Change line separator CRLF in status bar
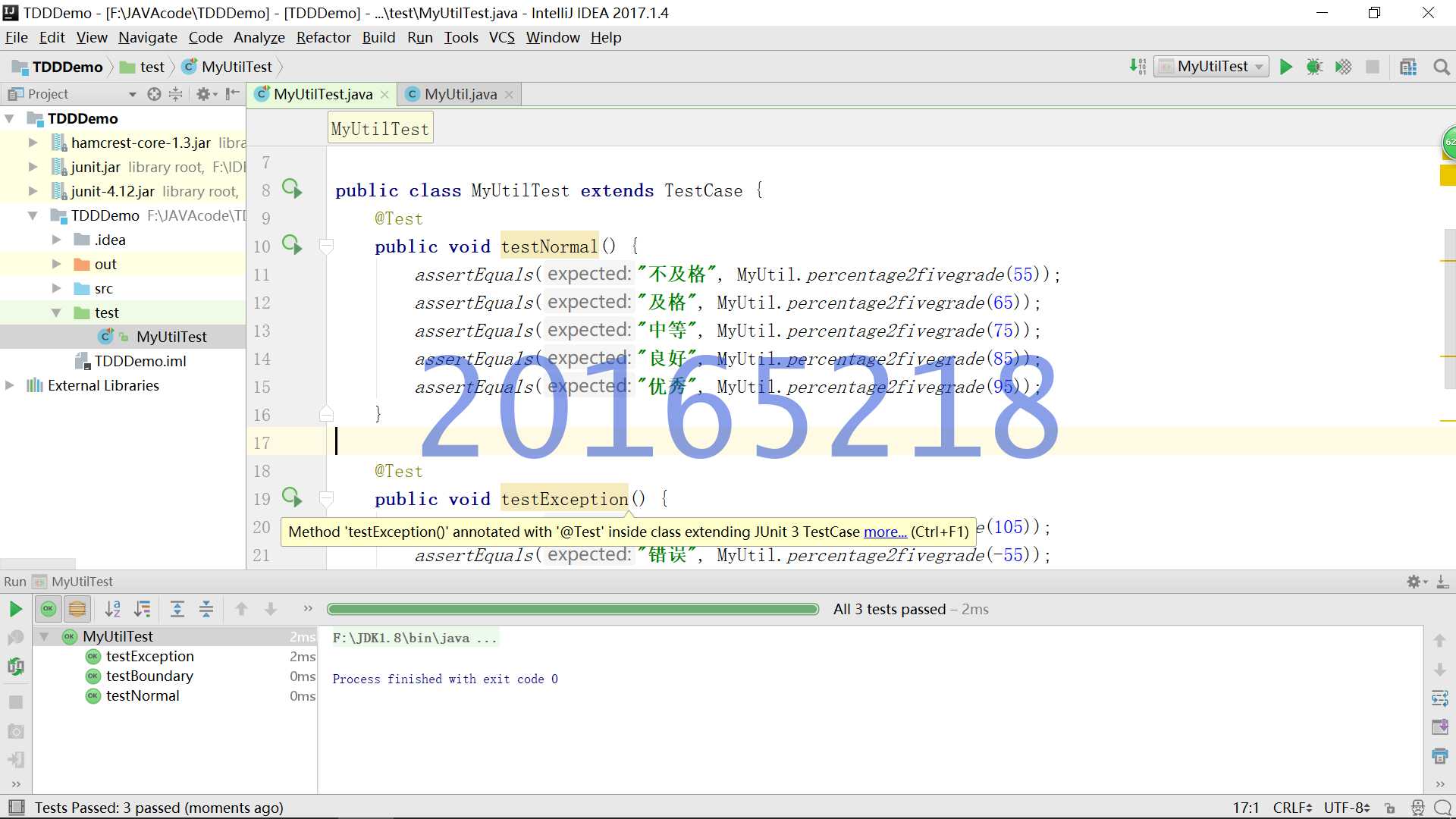This screenshot has width=1456, height=819. point(1292,808)
